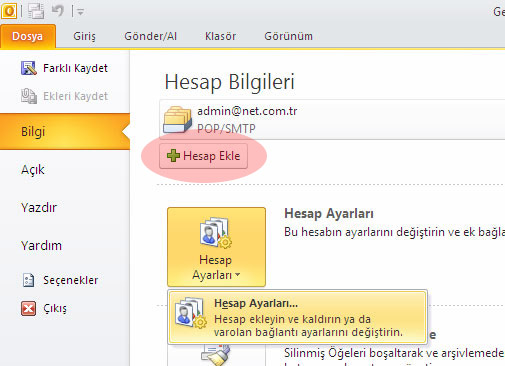This screenshot has height=366, width=505.
Task: Click the Outlook application icon in title bar
Action: (9, 11)
